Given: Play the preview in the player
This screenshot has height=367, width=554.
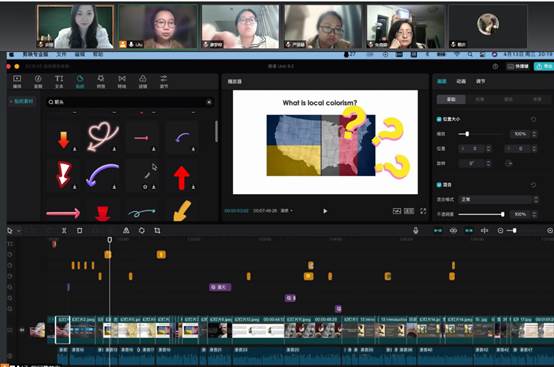Looking at the screenshot, I should click(325, 211).
